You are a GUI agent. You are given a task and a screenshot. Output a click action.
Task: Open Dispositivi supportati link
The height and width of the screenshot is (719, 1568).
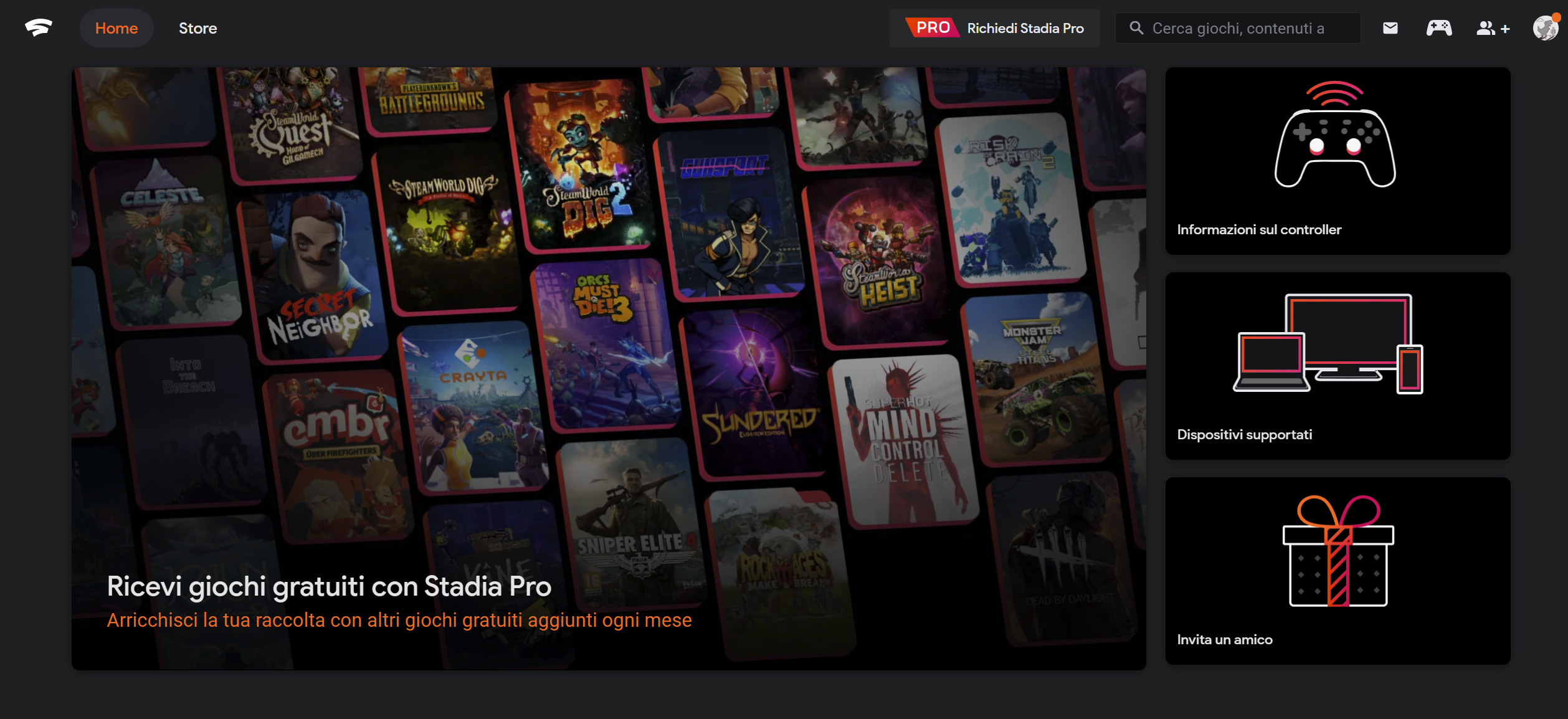1244,434
